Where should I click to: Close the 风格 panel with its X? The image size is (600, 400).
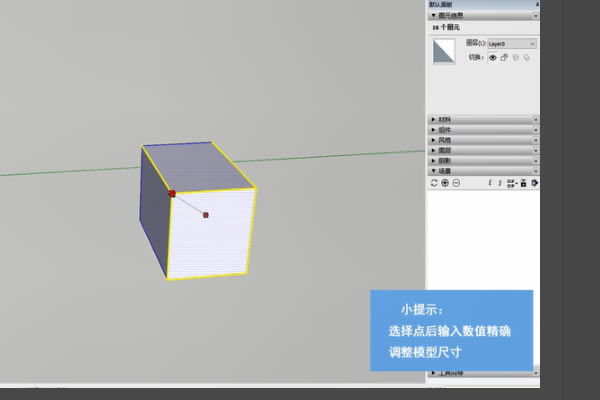pos(536,140)
